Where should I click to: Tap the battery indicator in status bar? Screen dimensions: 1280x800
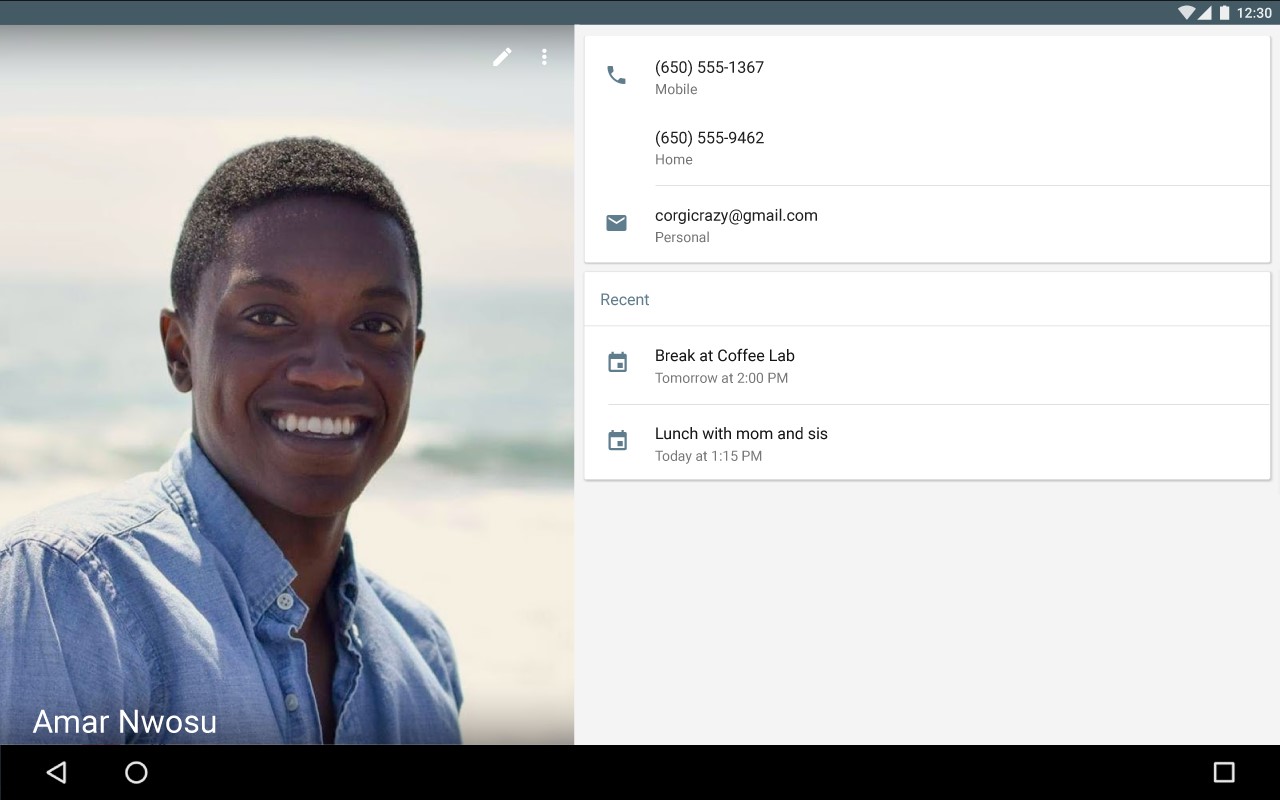tap(1225, 13)
